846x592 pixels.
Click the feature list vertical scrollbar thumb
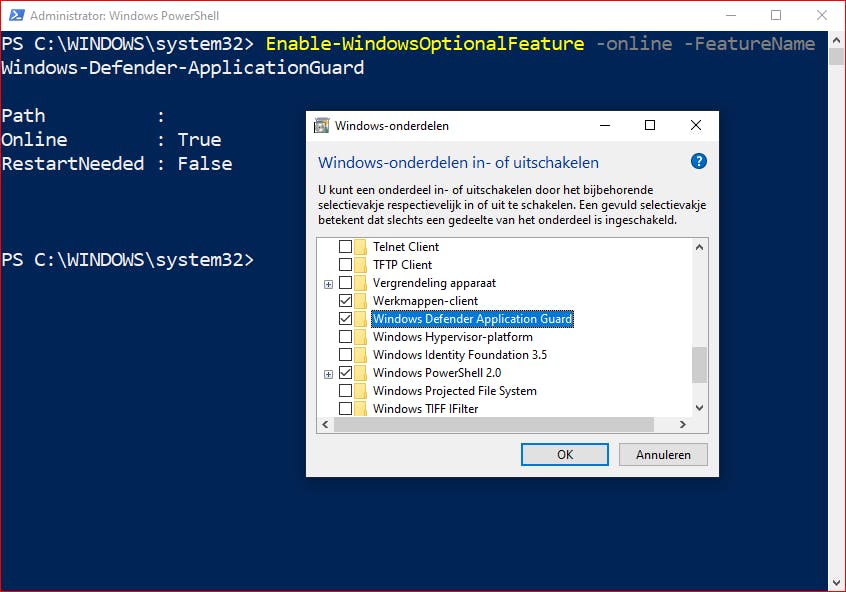pos(699,365)
